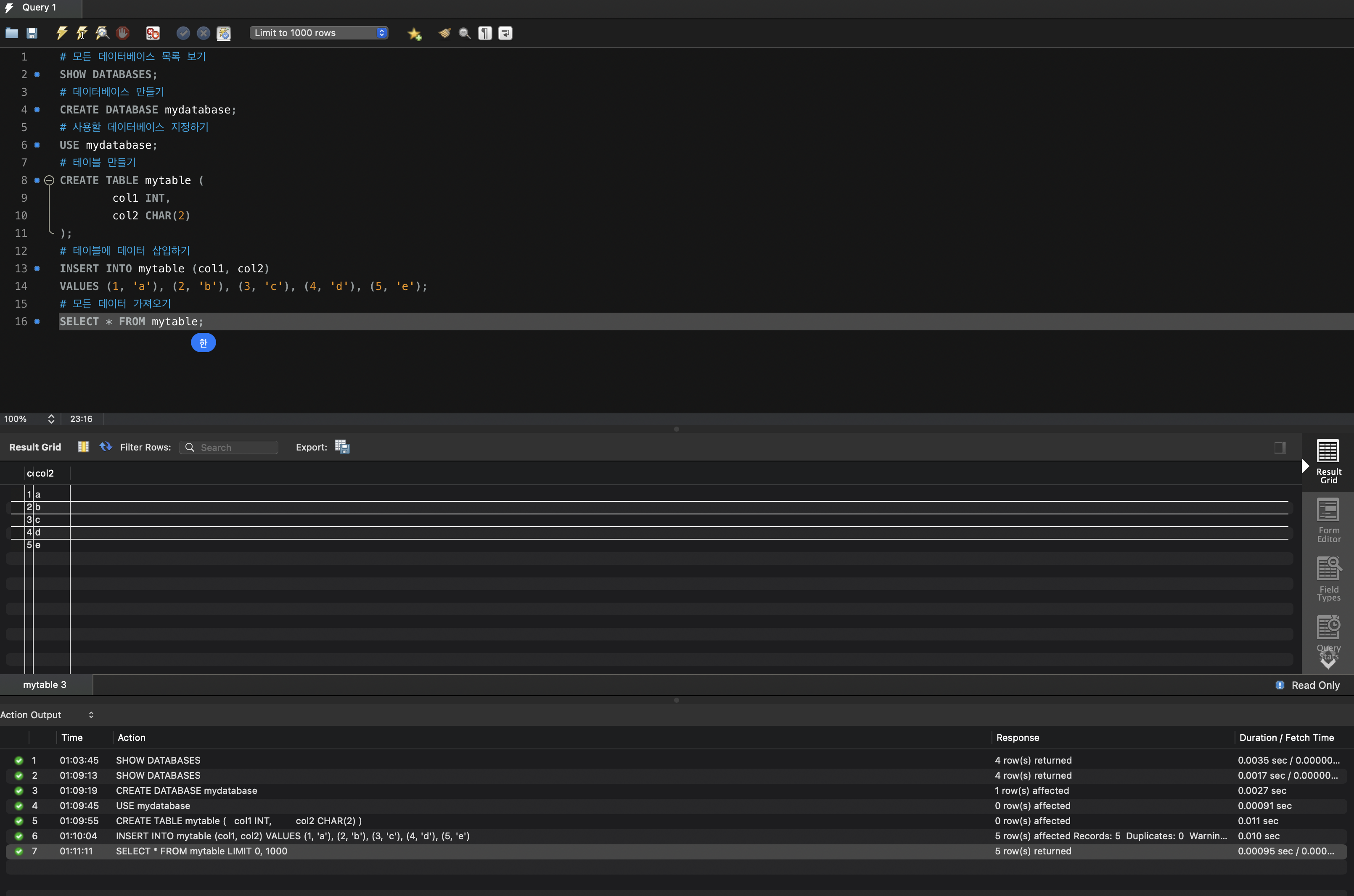Viewport: 1354px width, 896px height.
Task: Execute statement under cursor icon
Action: click(x=82, y=33)
